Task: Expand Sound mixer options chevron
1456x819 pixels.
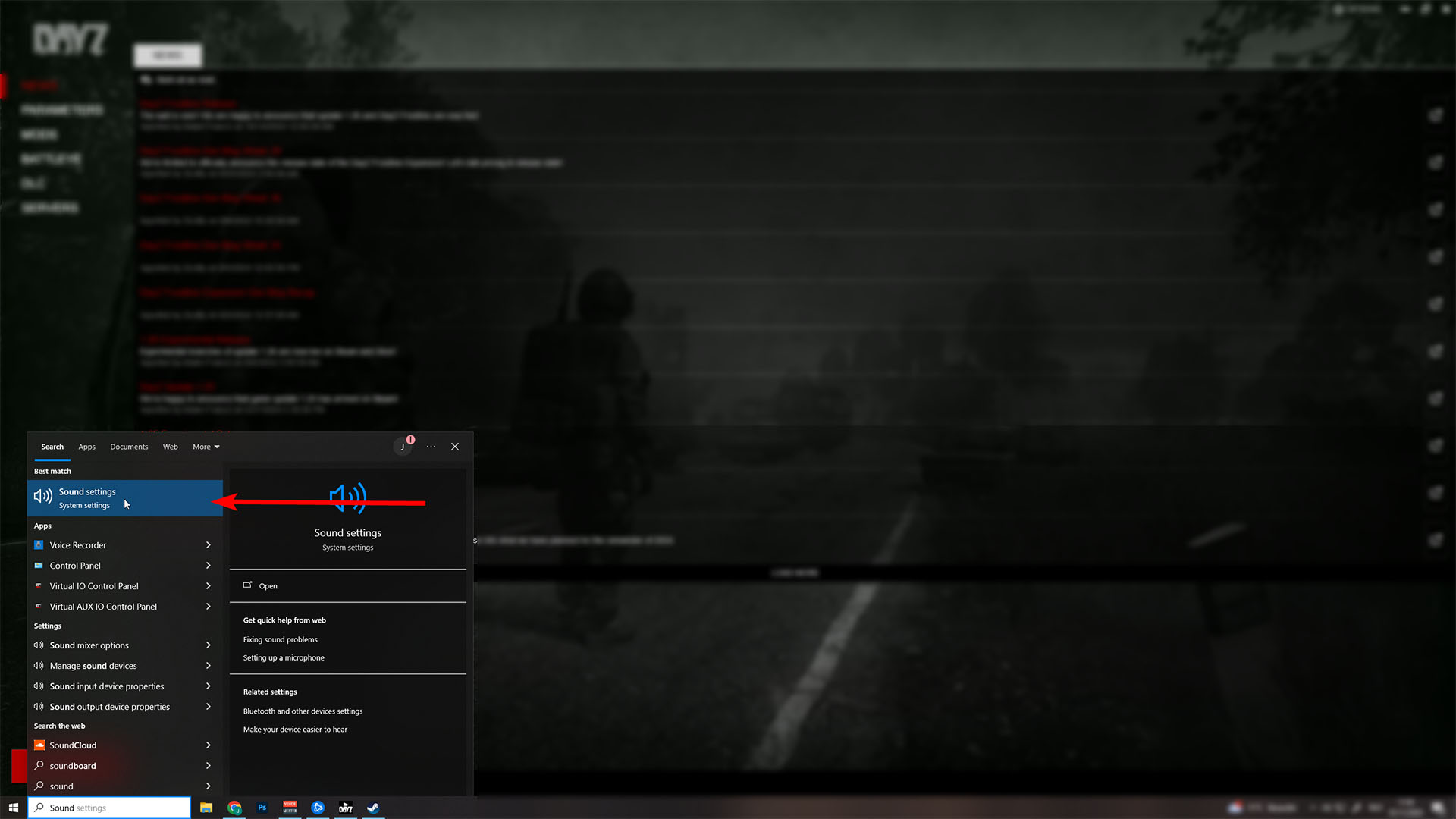Action: point(208,645)
